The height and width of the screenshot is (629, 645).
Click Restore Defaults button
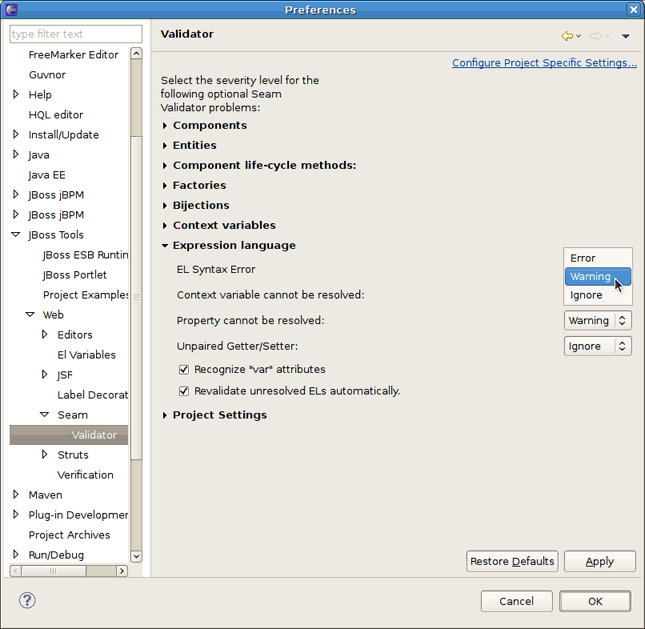click(512, 561)
